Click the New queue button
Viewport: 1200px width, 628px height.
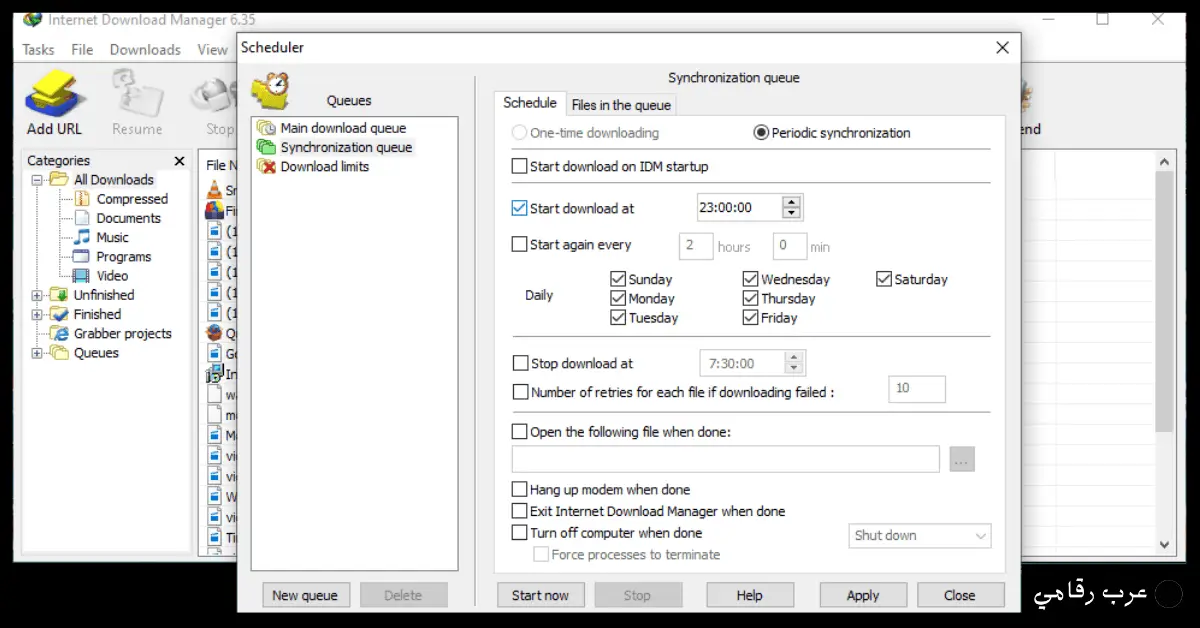[305, 595]
